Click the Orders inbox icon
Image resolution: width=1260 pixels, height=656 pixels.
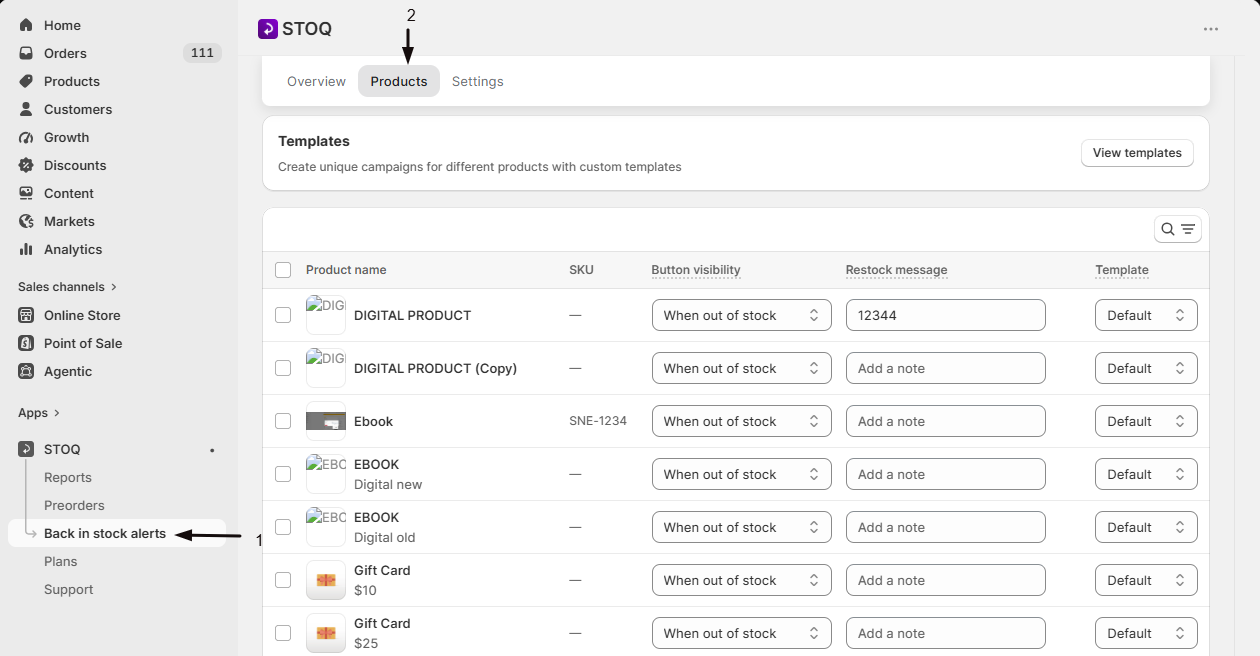pos(26,53)
